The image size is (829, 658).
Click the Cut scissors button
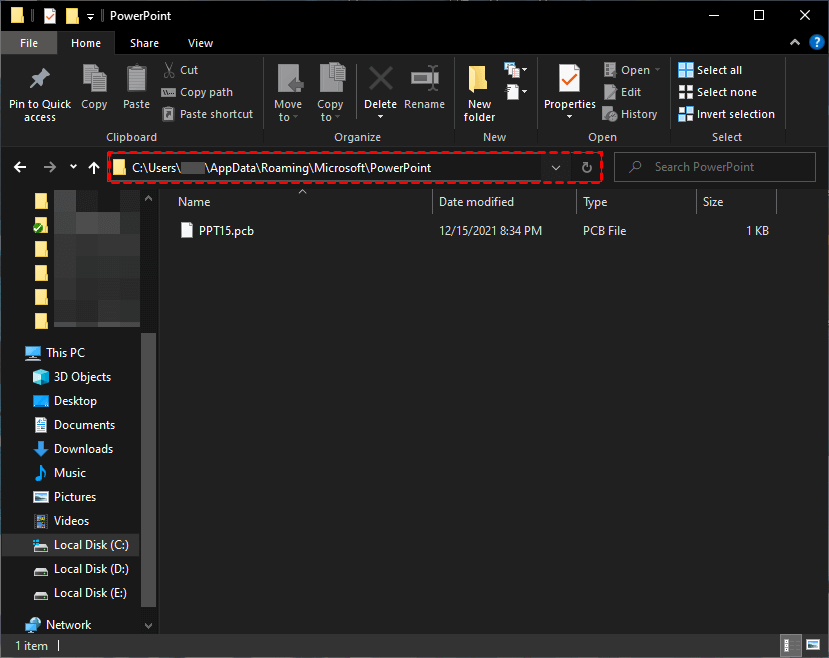(x=180, y=70)
